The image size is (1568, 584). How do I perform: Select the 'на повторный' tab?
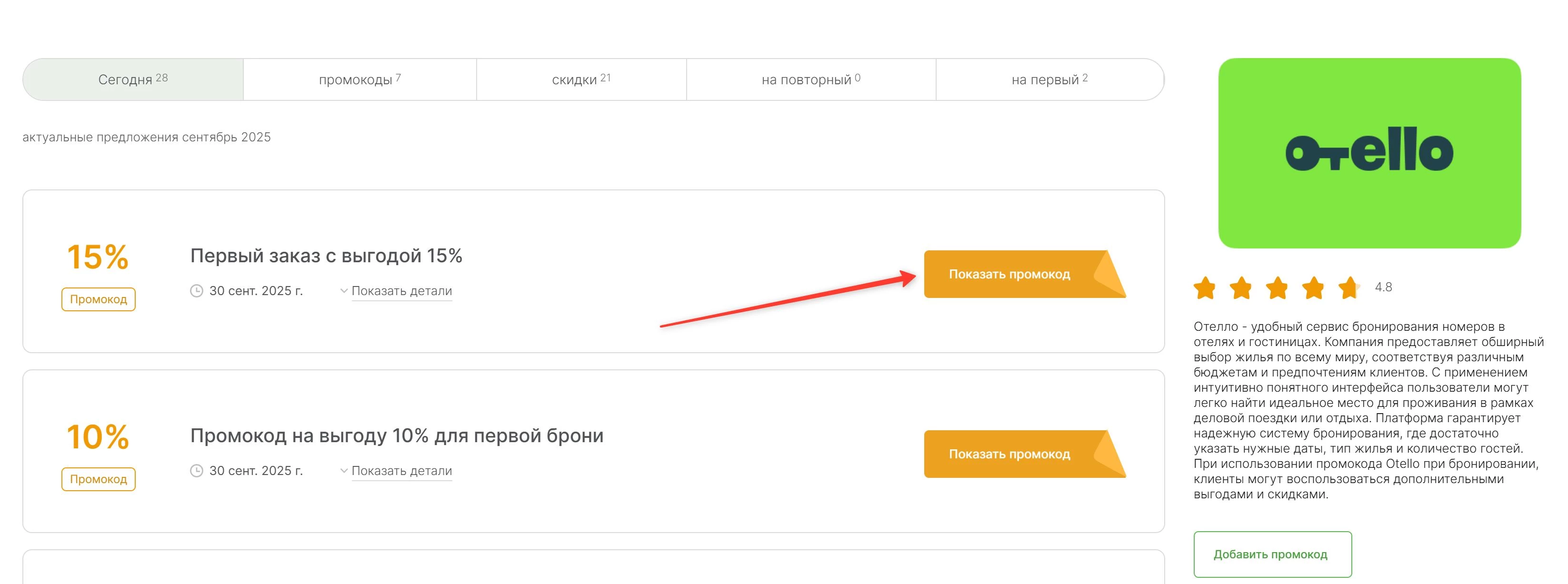[810, 79]
